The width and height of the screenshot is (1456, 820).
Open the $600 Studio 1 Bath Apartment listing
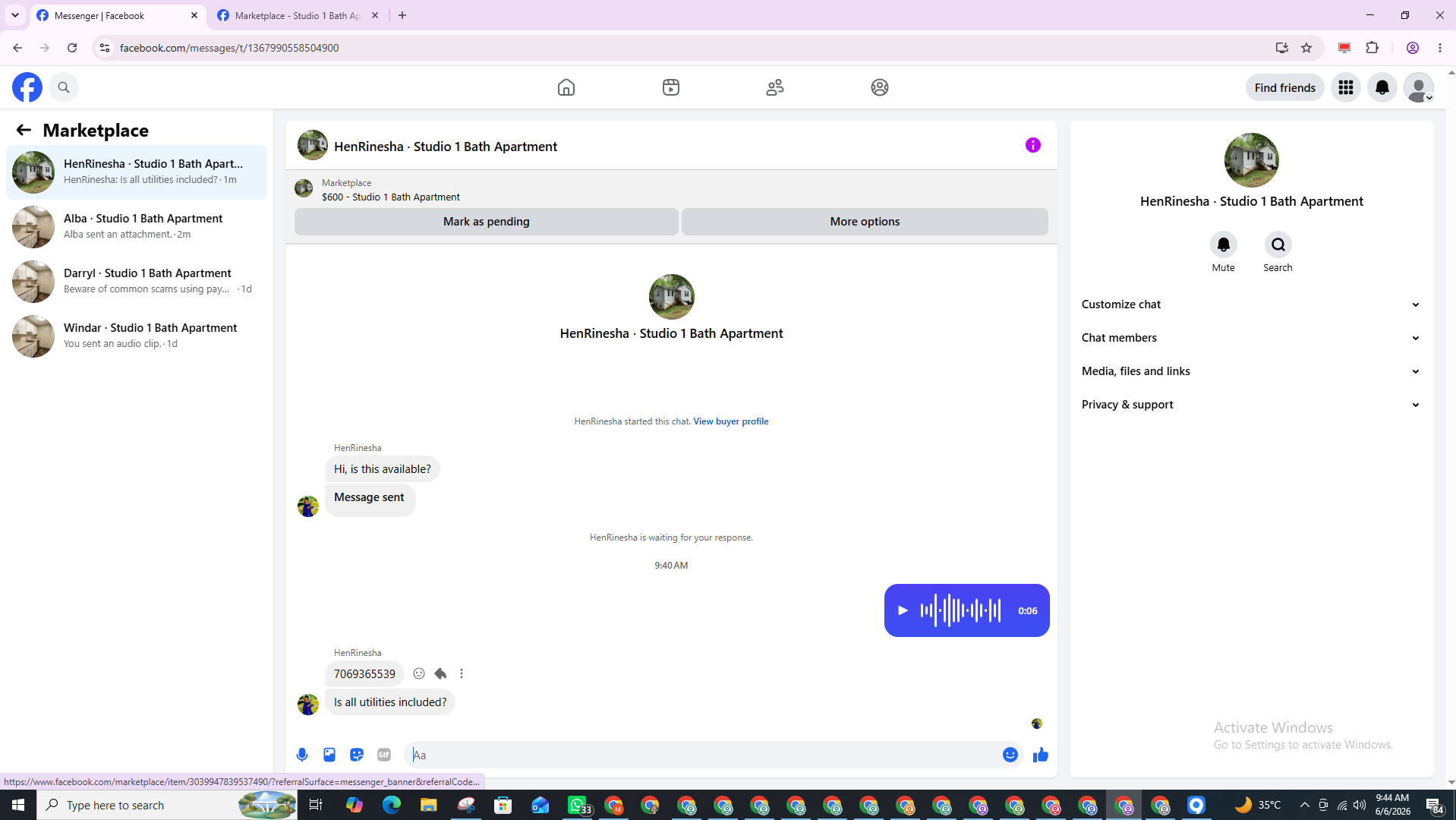click(x=391, y=197)
